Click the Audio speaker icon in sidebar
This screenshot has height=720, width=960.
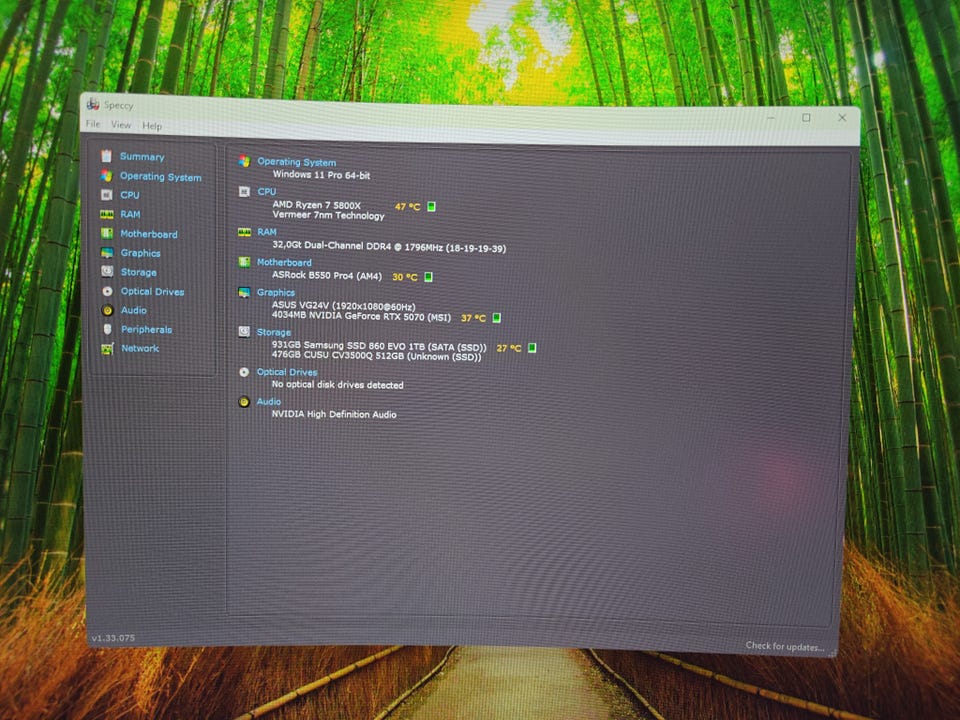point(107,310)
